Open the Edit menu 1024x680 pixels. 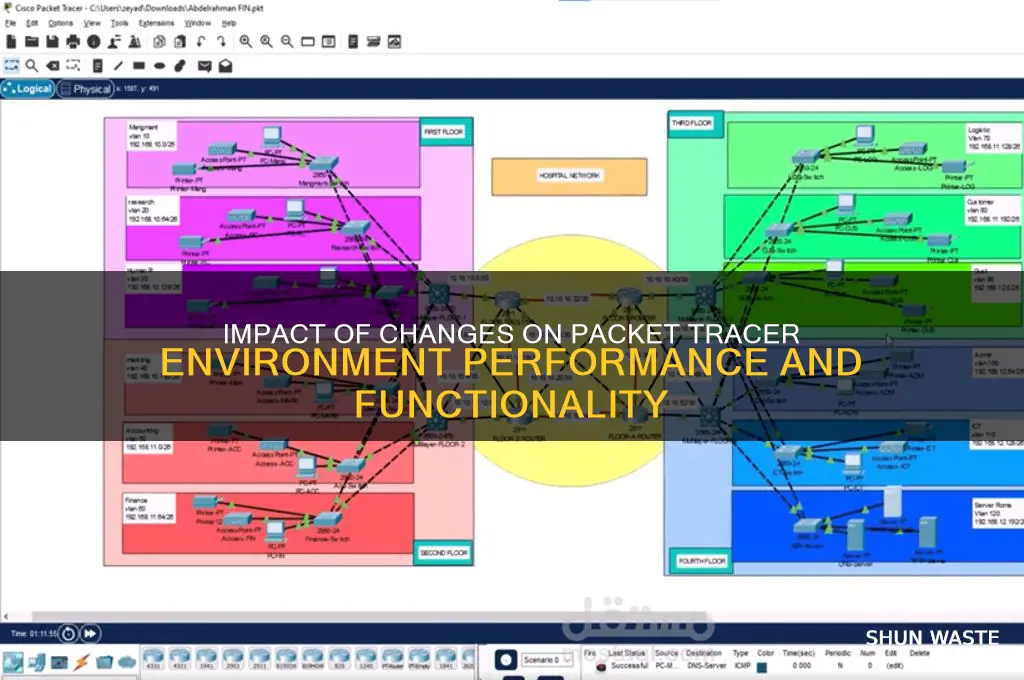pyautogui.click(x=32, y=23)
